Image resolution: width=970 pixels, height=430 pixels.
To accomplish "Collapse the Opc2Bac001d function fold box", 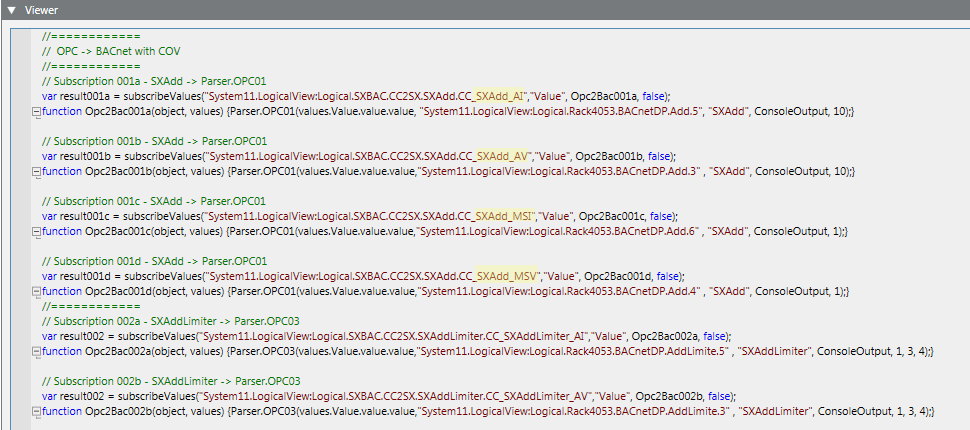I will click(36, 291).
